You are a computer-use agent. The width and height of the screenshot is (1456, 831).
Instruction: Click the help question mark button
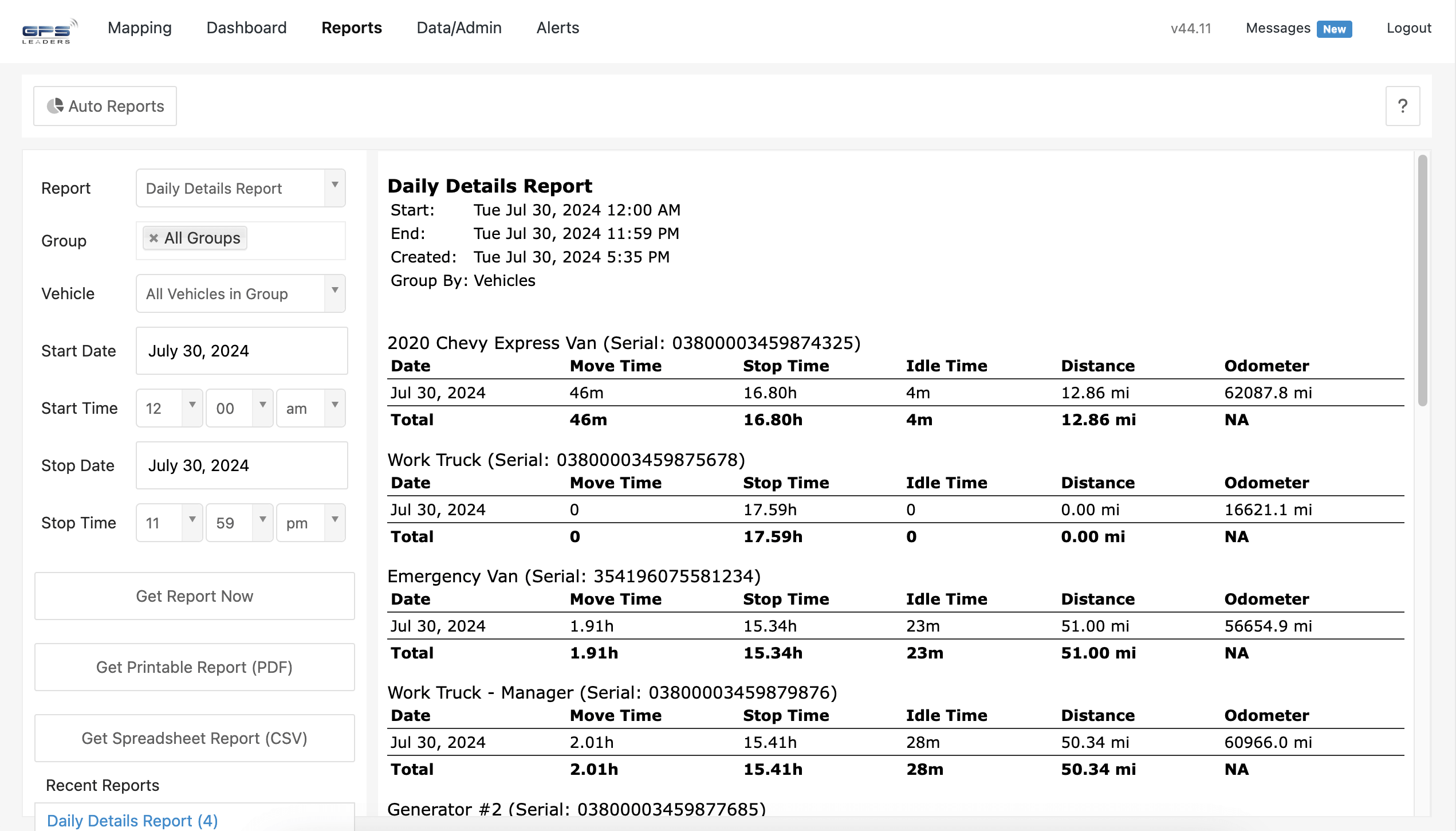pyautogui.click(x=1402, y=106)
